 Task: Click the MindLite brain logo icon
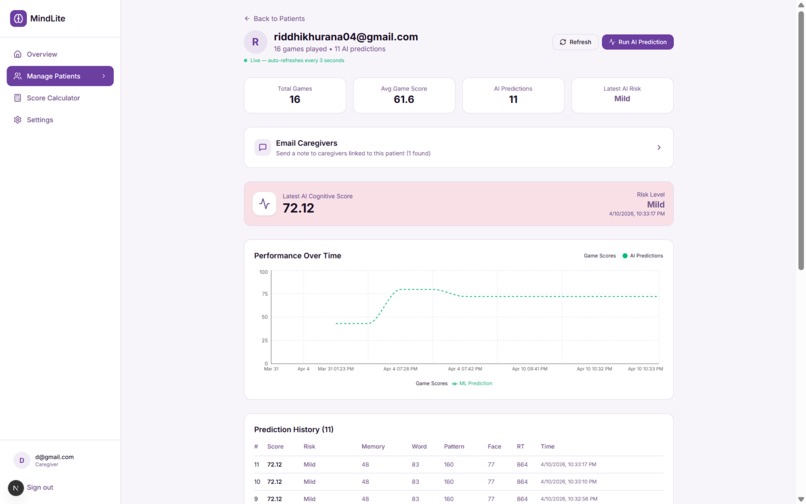point(19,19)
